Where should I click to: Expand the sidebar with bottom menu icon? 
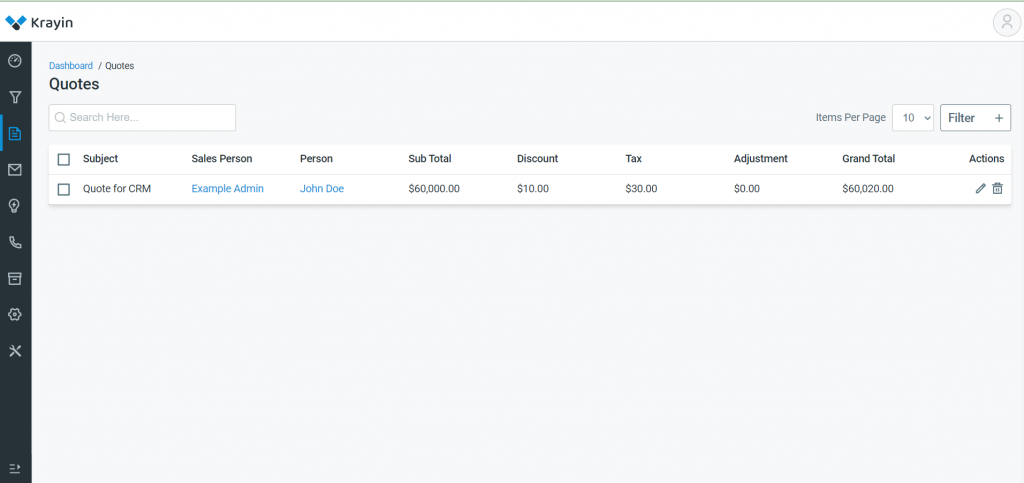(x=15, y=469)
